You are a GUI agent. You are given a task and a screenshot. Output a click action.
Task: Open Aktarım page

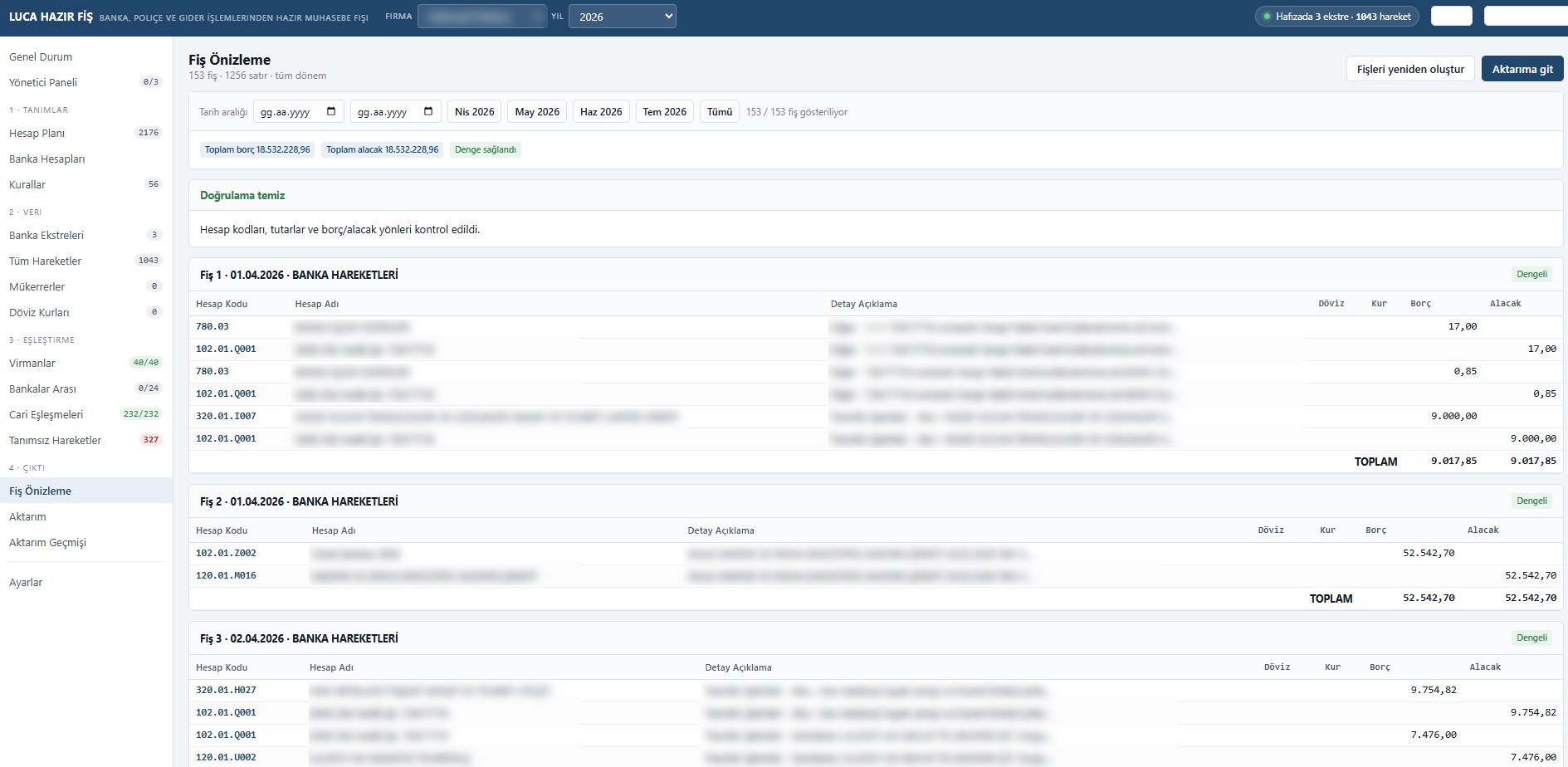(86, 516)
